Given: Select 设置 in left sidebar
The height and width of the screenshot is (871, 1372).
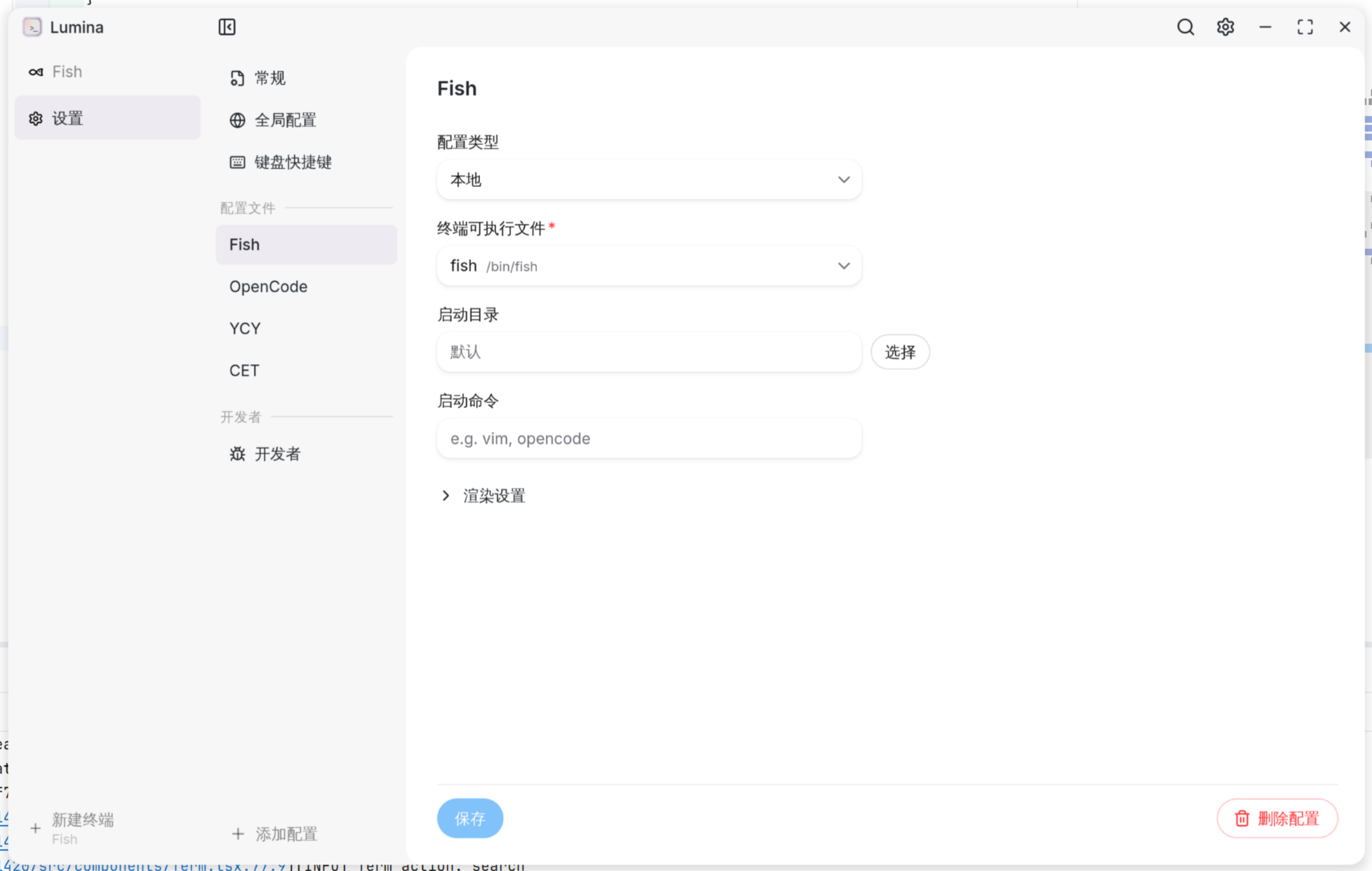Looking at the screenshot, I should coord(107,118).
